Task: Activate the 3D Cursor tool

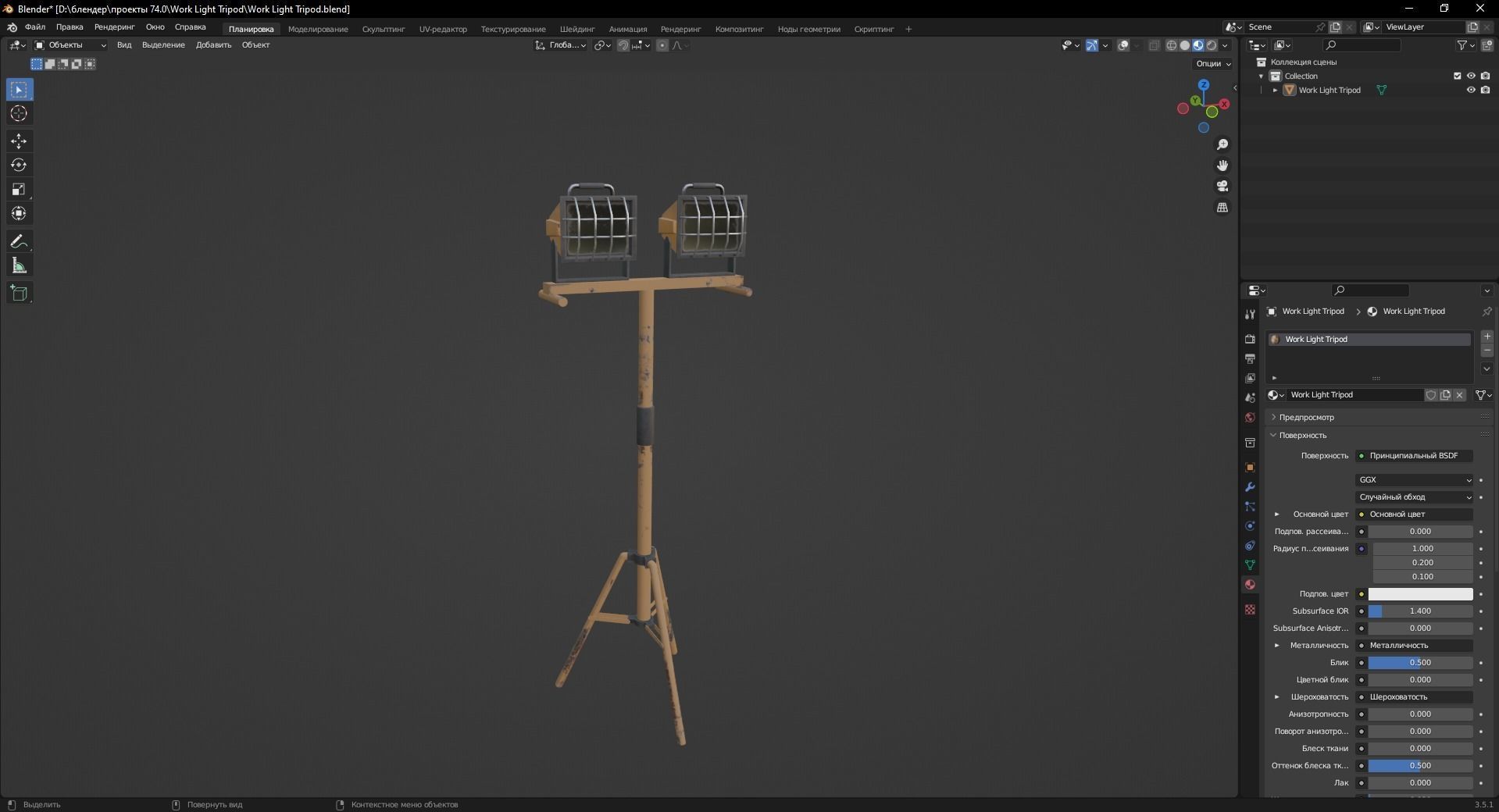Action: click(20, 114)
